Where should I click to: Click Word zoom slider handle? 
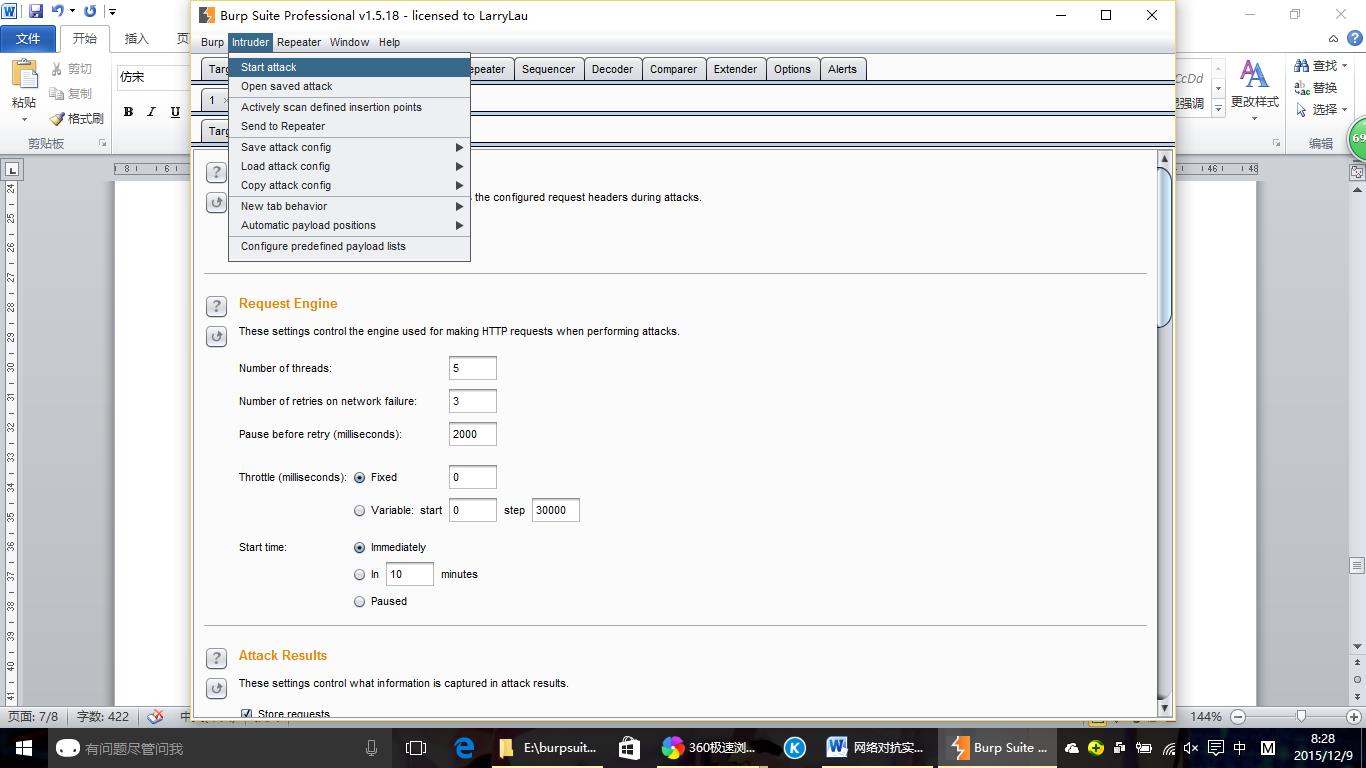1301,716
